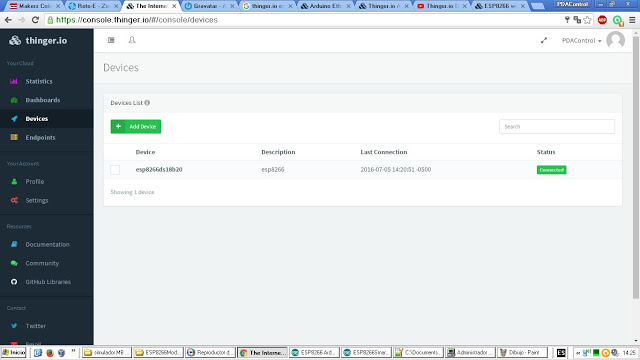Toggle the sidebar menu icon

pyautogui.click(x=111, y=40)
